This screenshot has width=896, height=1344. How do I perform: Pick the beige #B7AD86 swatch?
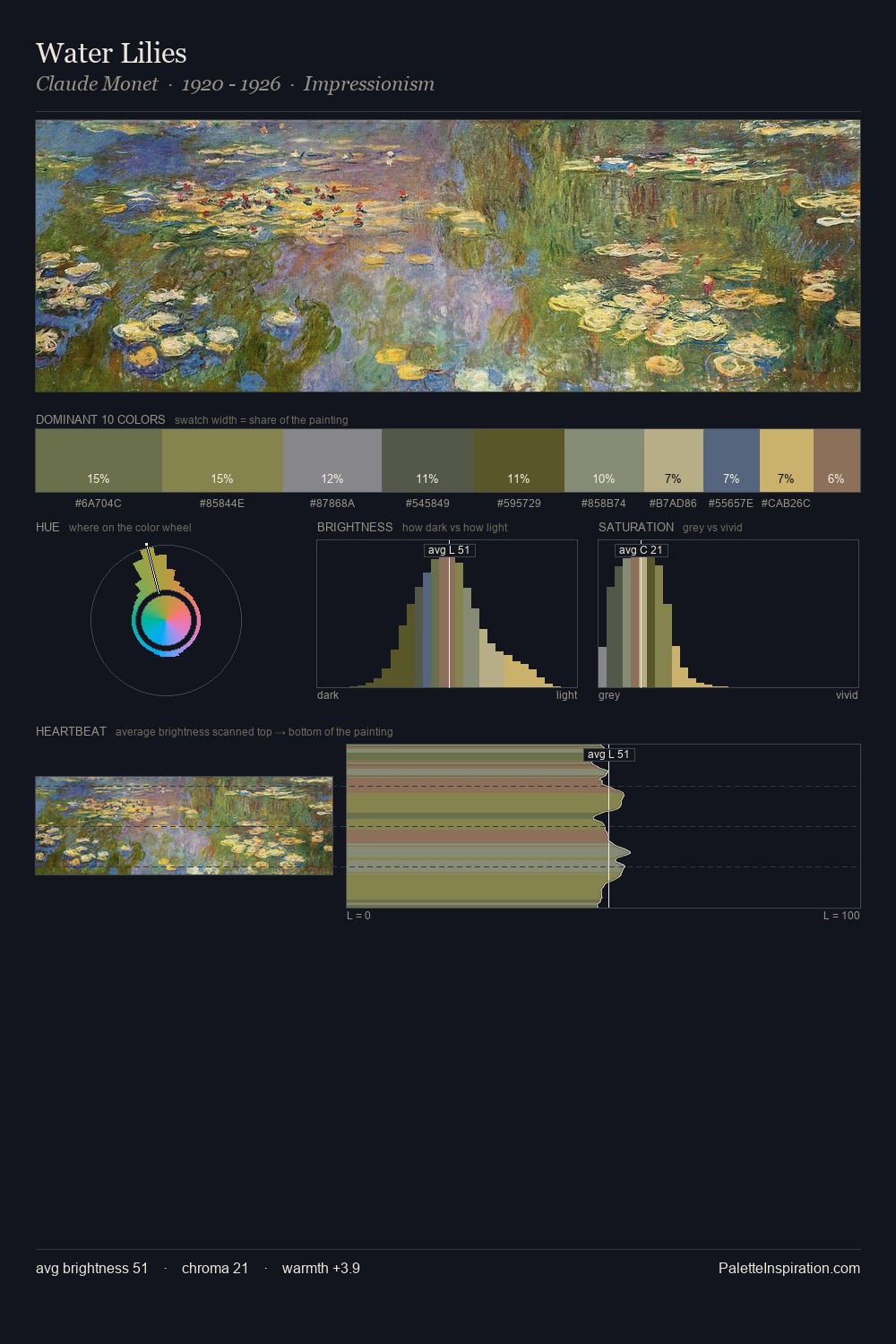click(x=674, y=461)
